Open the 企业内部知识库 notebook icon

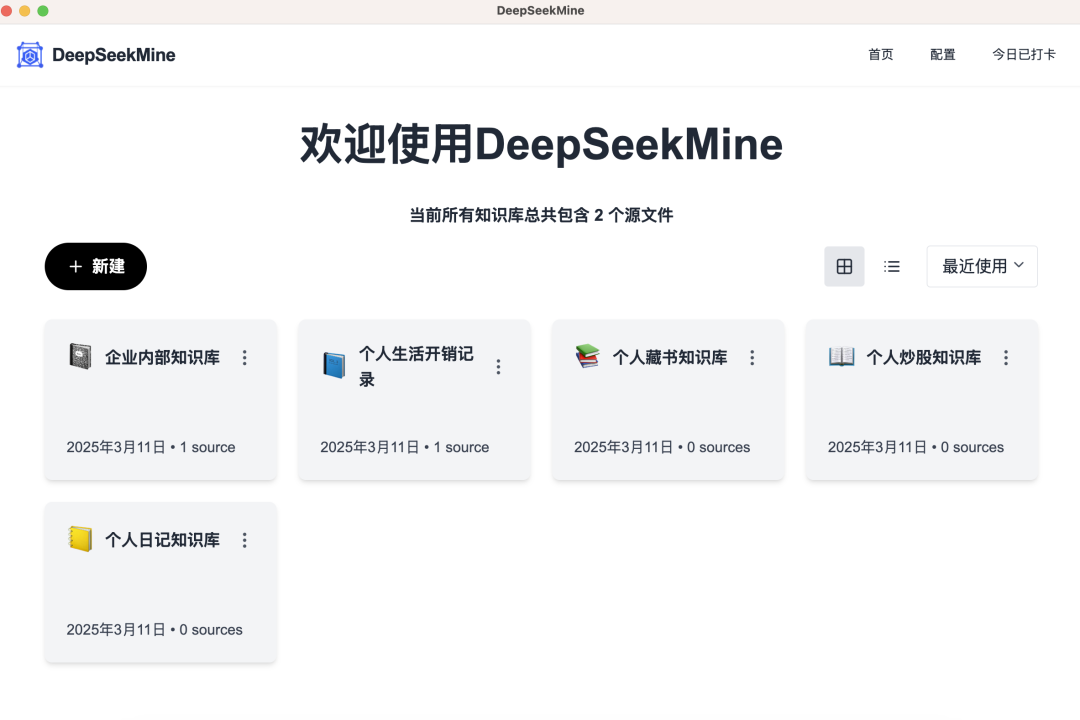click(81, 356)
